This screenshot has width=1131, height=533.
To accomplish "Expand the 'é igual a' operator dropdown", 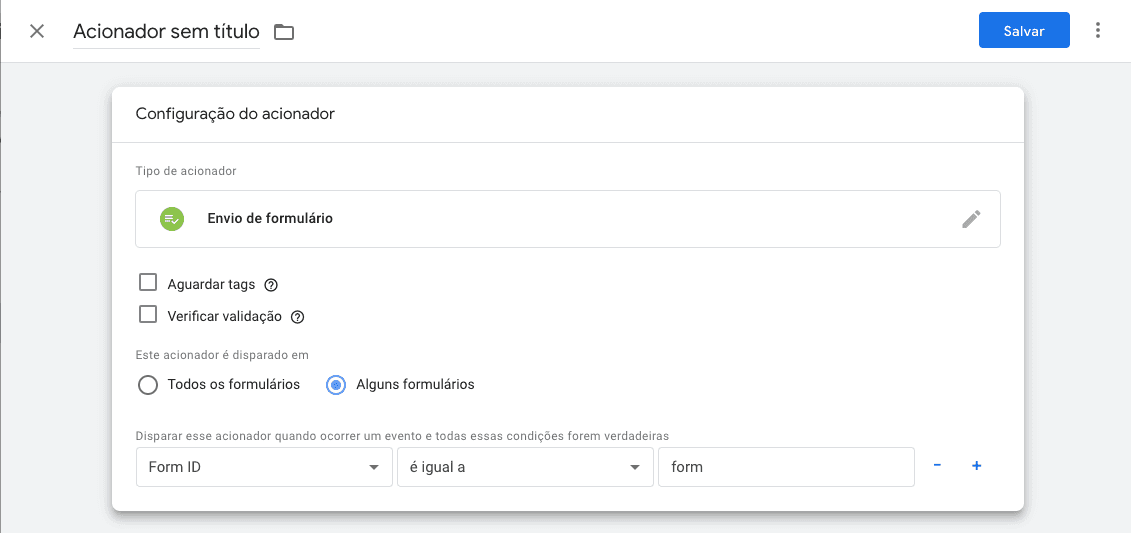I will point(524,467).
